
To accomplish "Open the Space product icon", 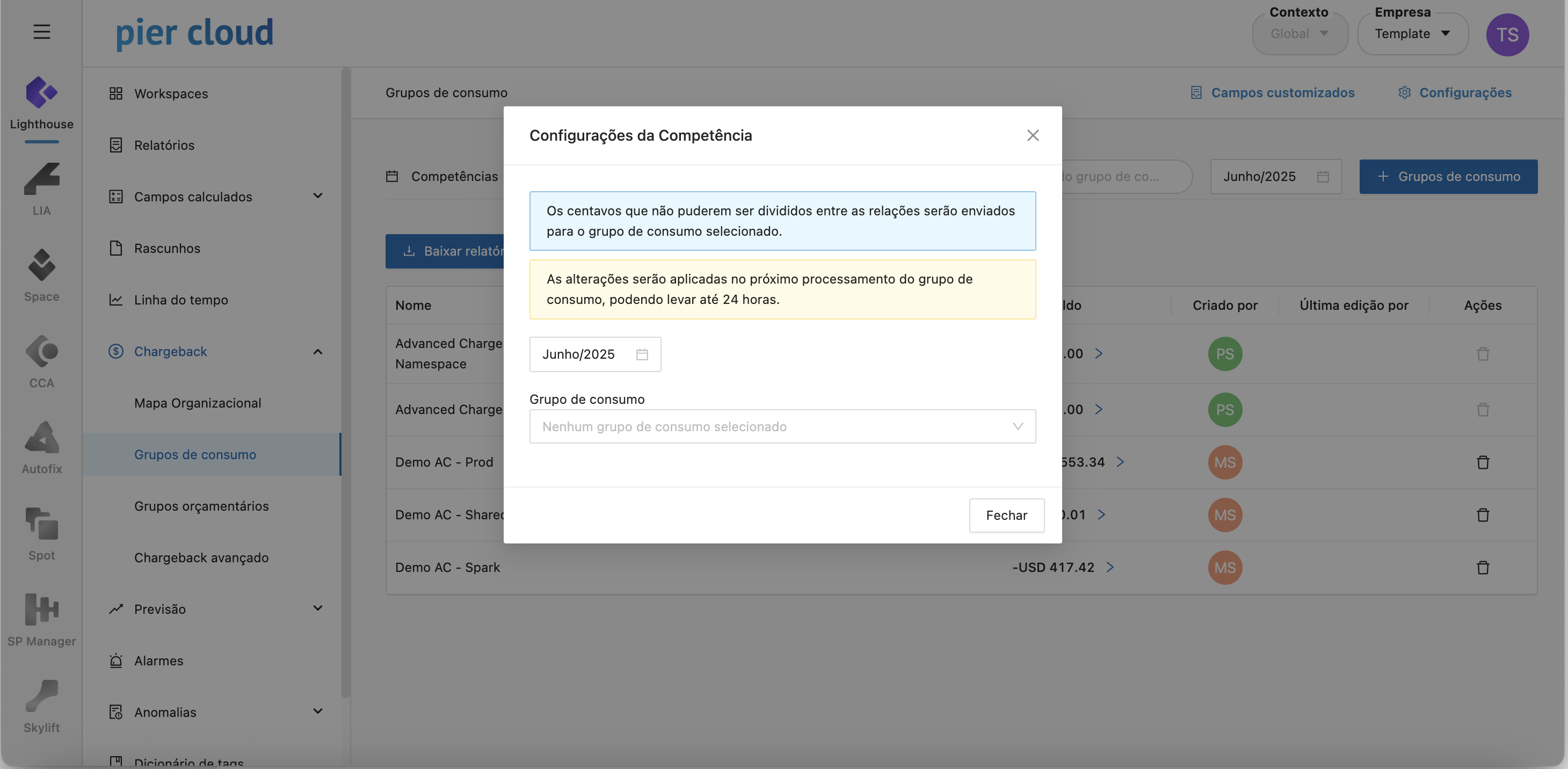I will 41,265.
